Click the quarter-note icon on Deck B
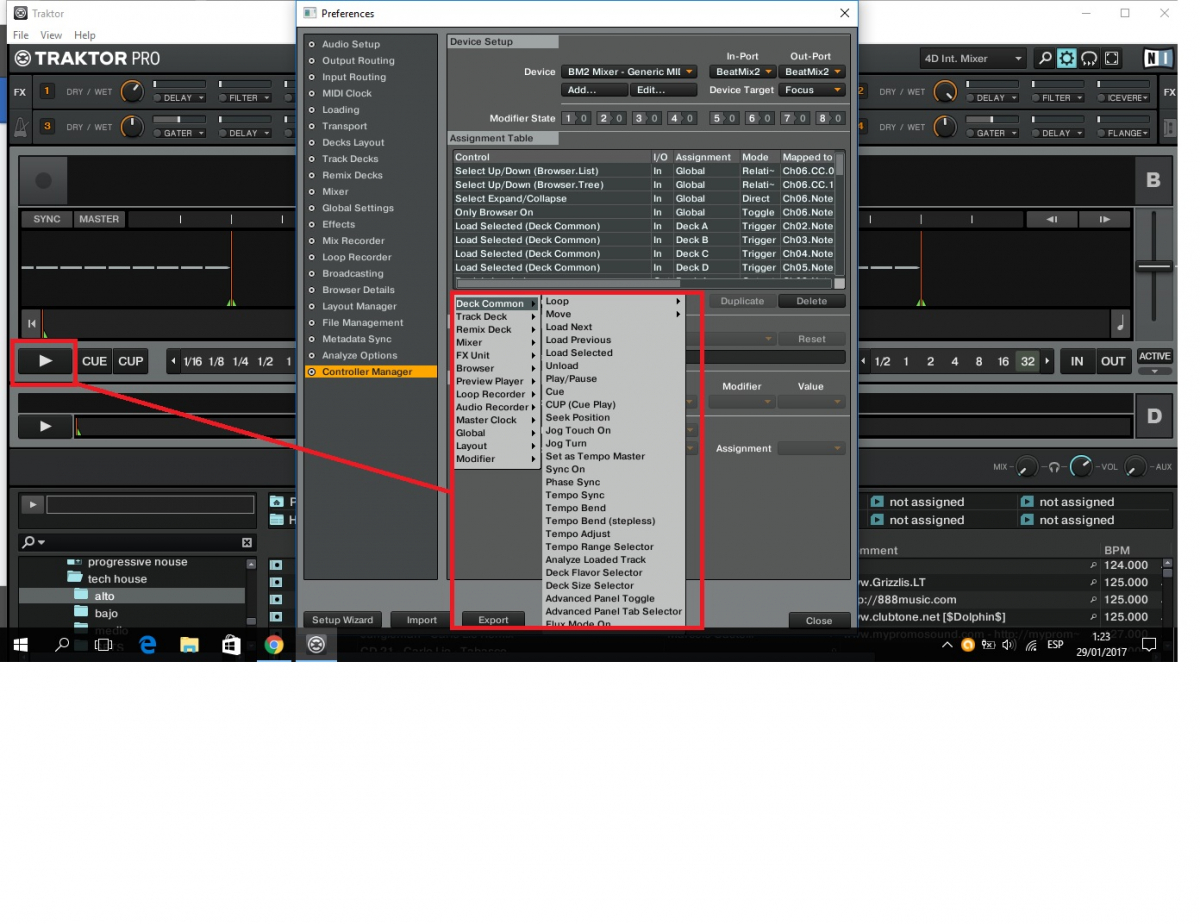1200x924 pixels. pyautogui.click(x=1119, y=323)
